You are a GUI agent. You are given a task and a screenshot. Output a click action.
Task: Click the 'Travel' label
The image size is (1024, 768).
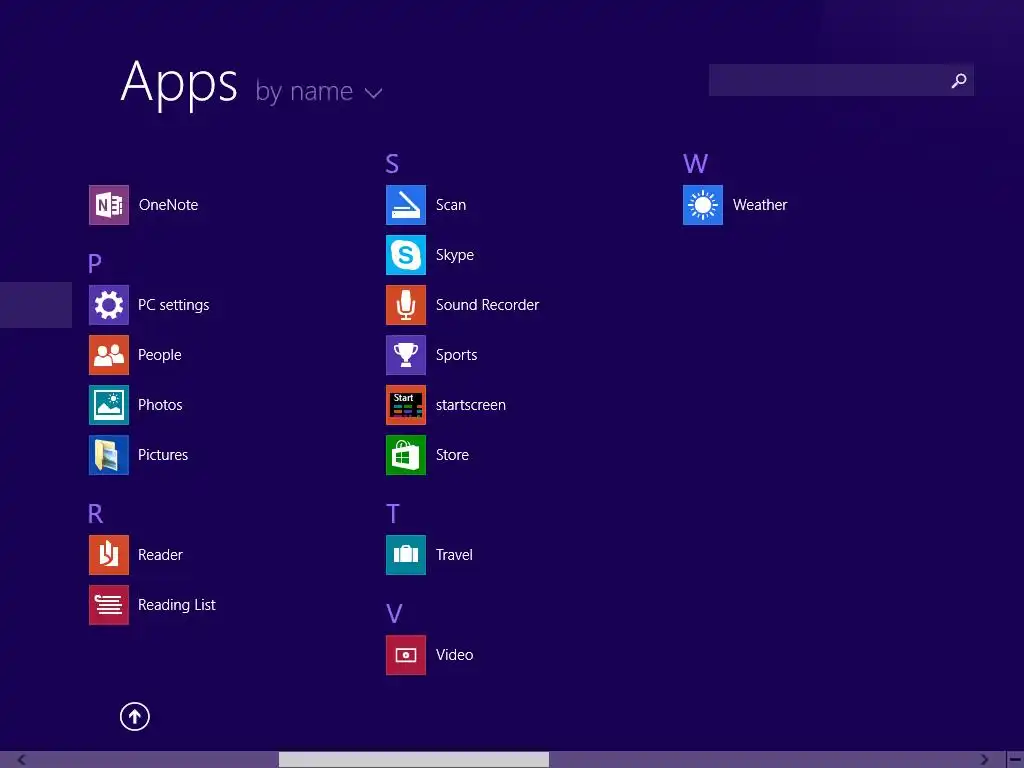(x=454, y=554)
